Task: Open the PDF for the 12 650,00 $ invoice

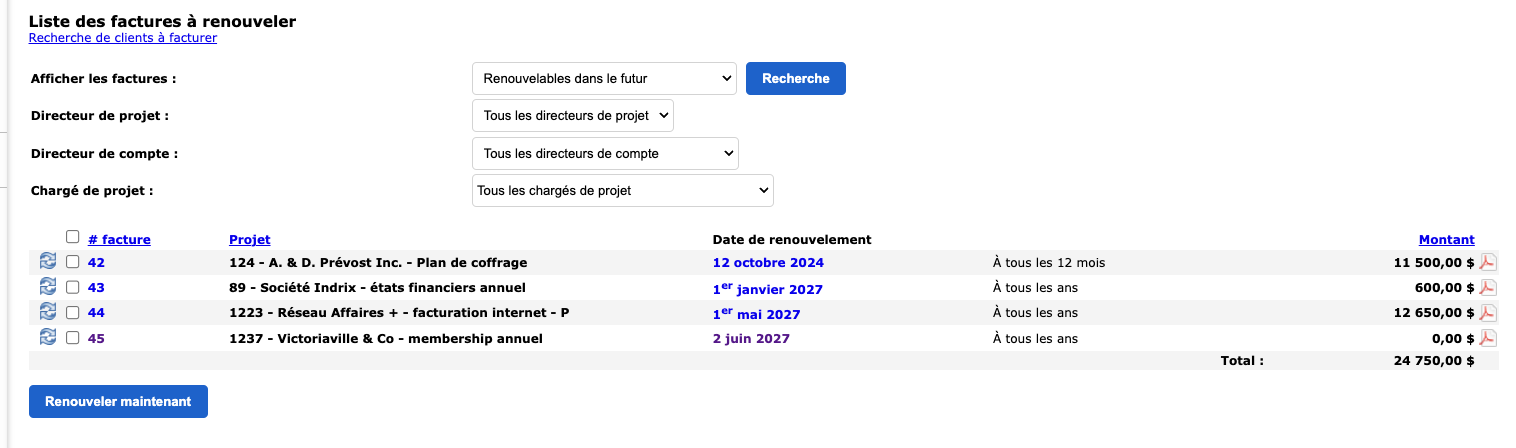Action: click(1488, 313)
